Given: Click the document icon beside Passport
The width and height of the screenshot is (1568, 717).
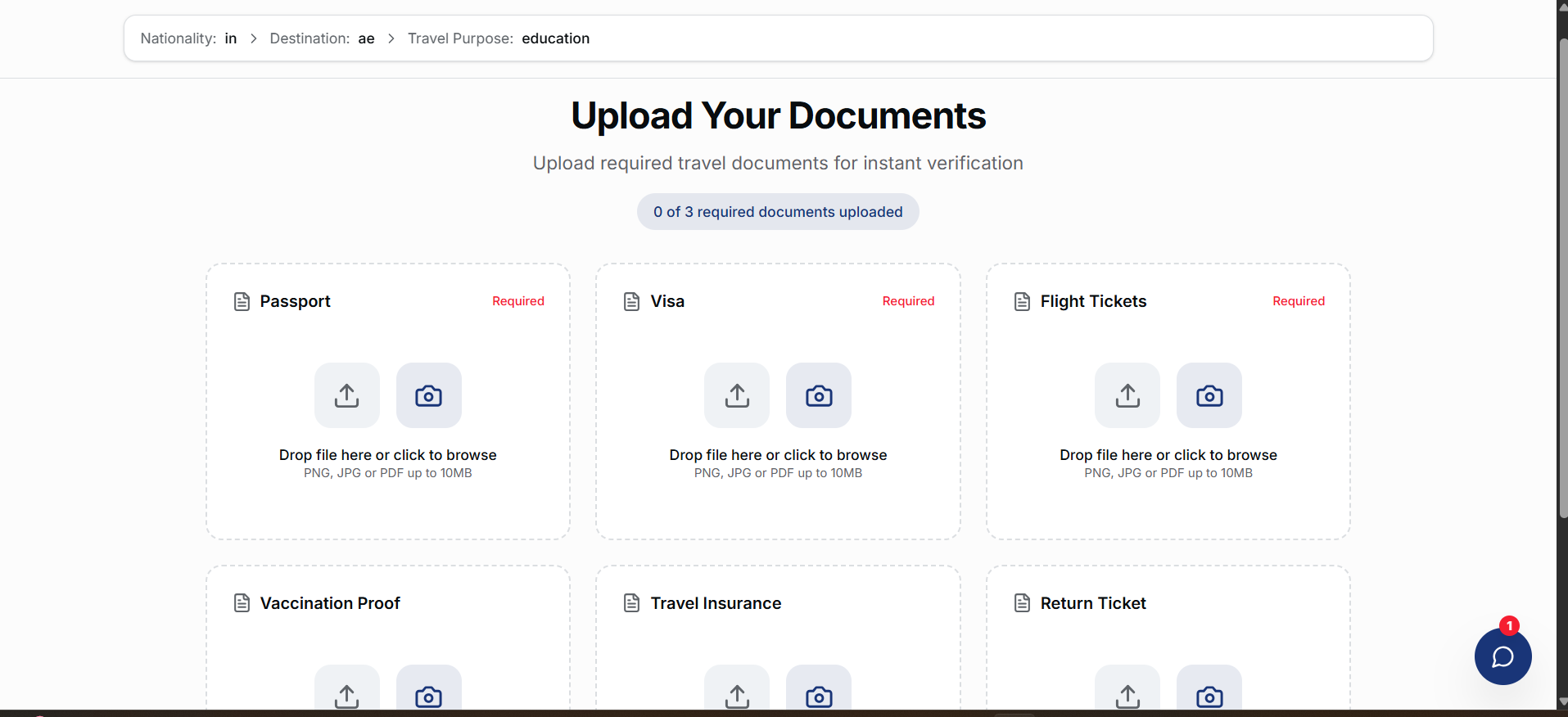Looking at the screenshot, I should 242,301.
